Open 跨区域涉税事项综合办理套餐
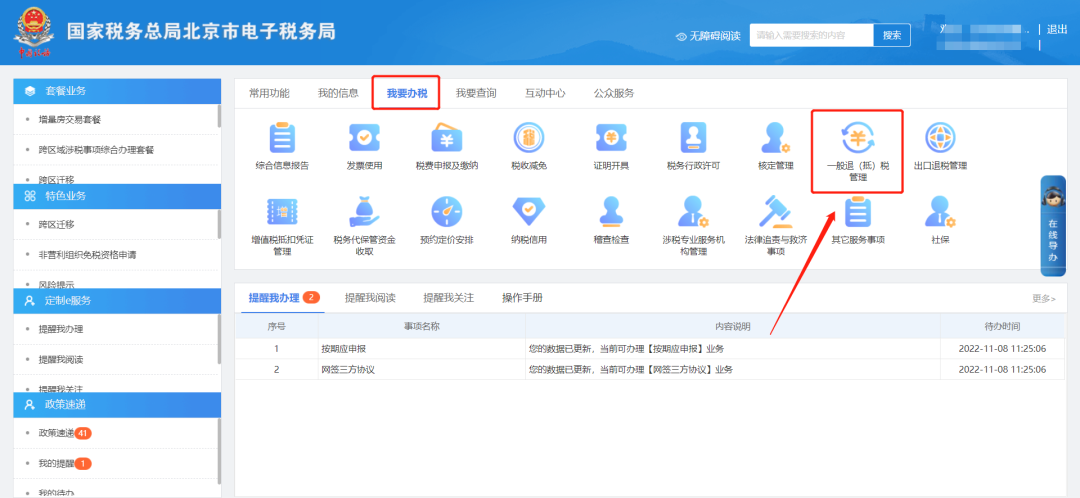Image resolution: width=1080 pixels, height=498 pixels. (x=96, y=149)
